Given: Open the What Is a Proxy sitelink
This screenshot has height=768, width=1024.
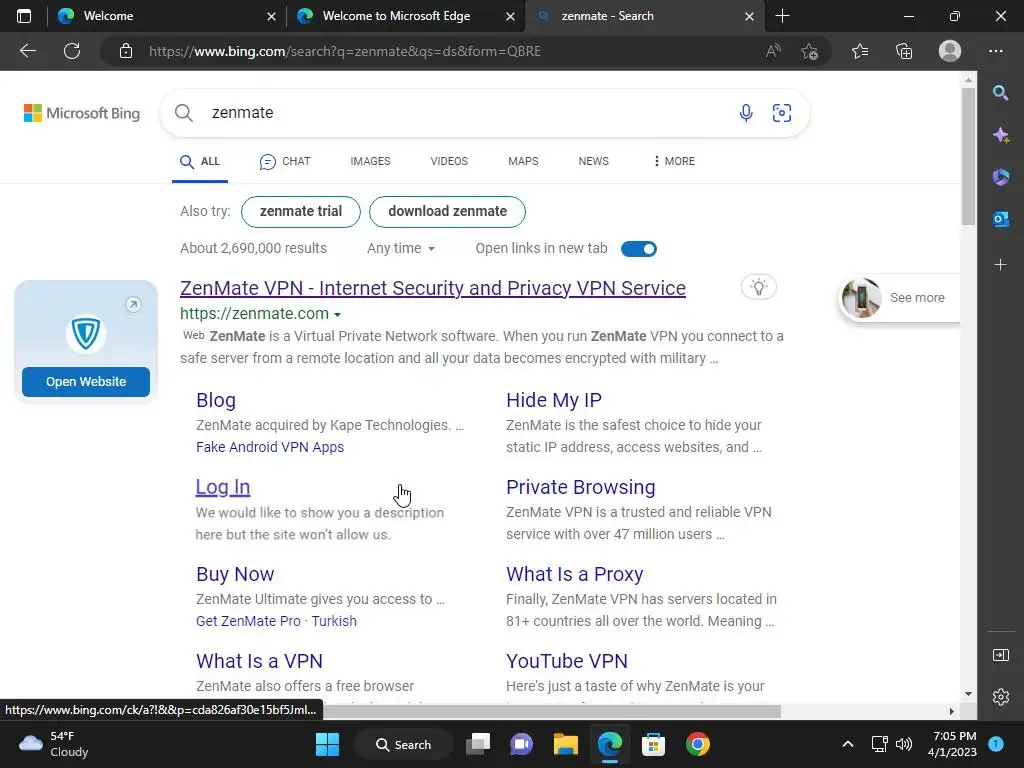Looking at the screenshot, I should (575, 574).
